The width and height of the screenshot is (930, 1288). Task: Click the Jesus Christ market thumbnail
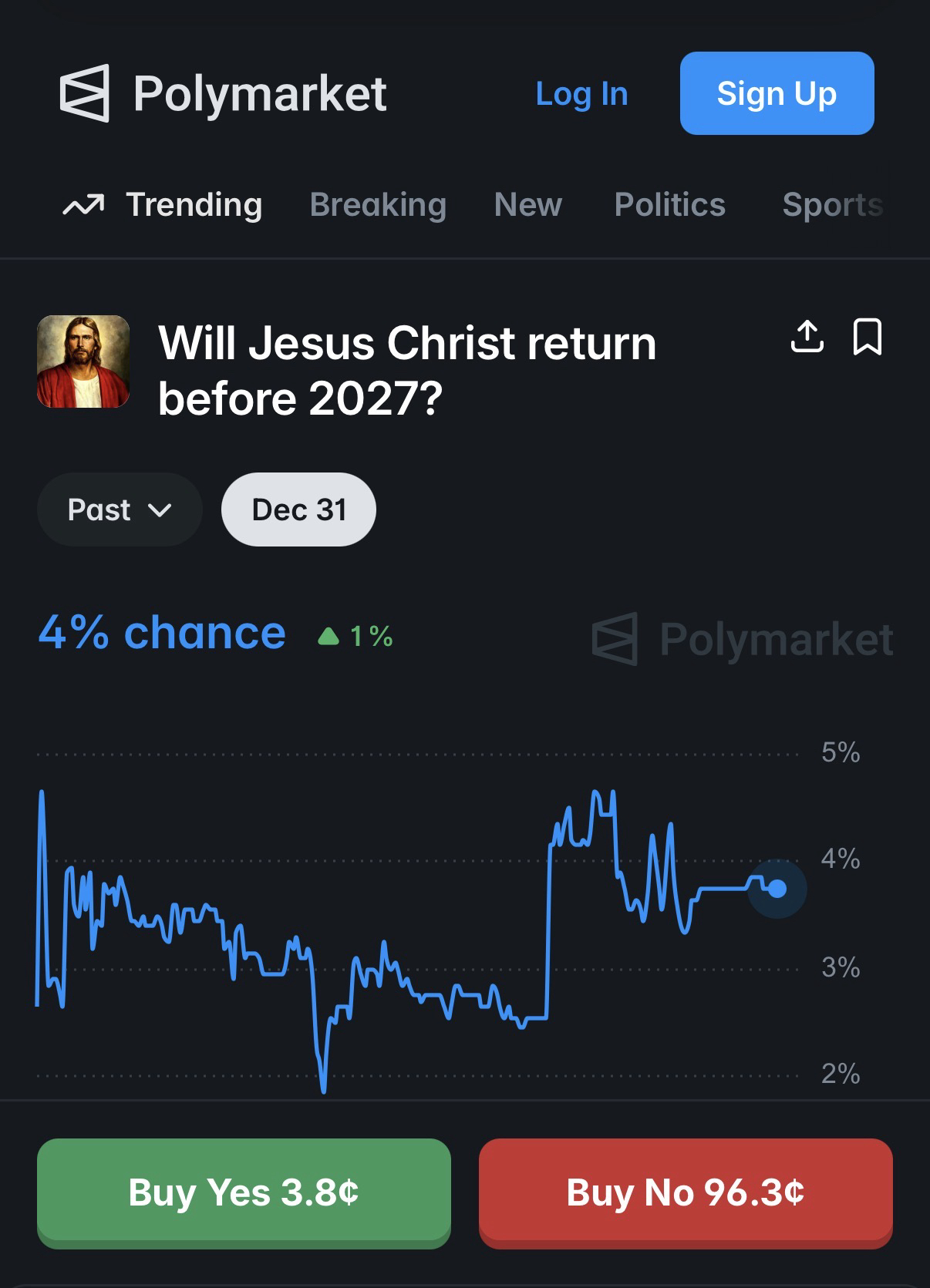[83, 362]
